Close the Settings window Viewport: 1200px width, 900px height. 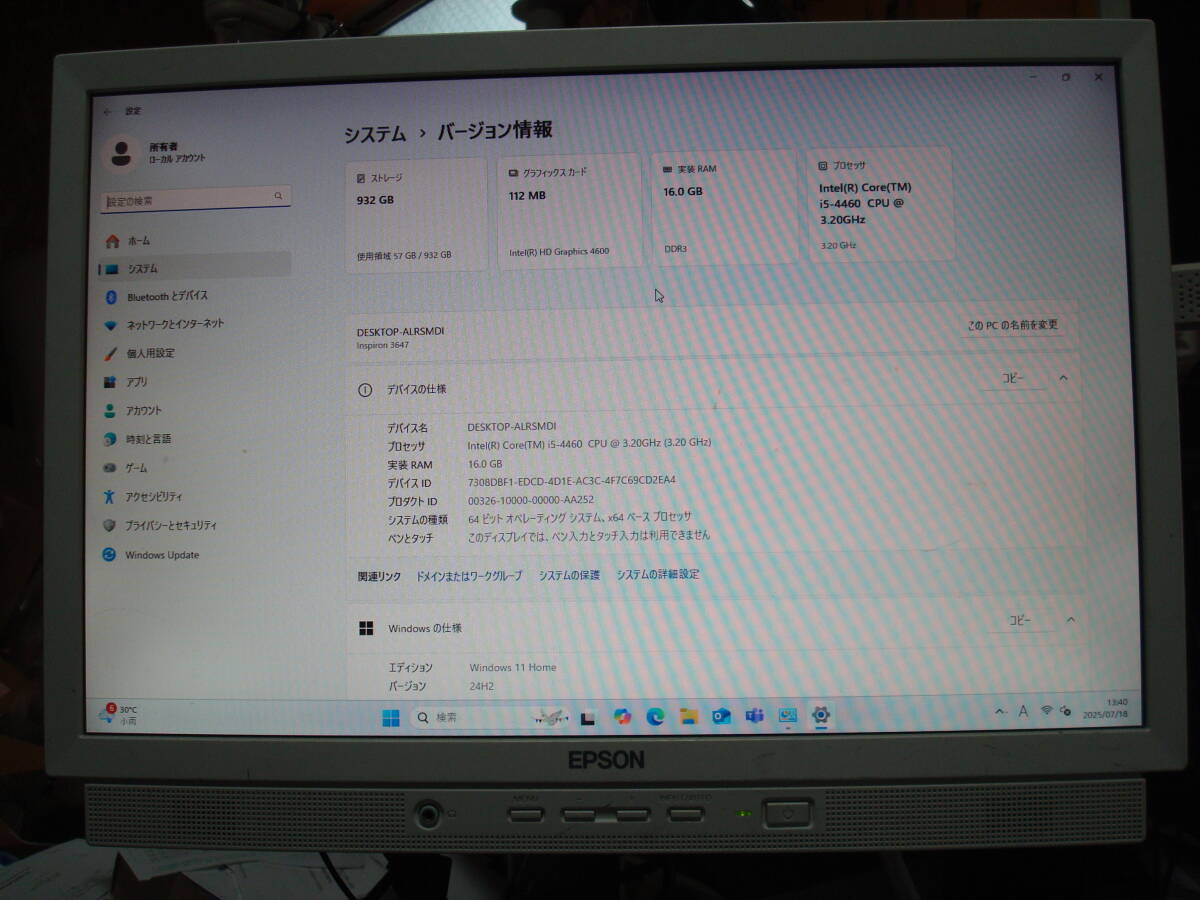(1098, 76)
